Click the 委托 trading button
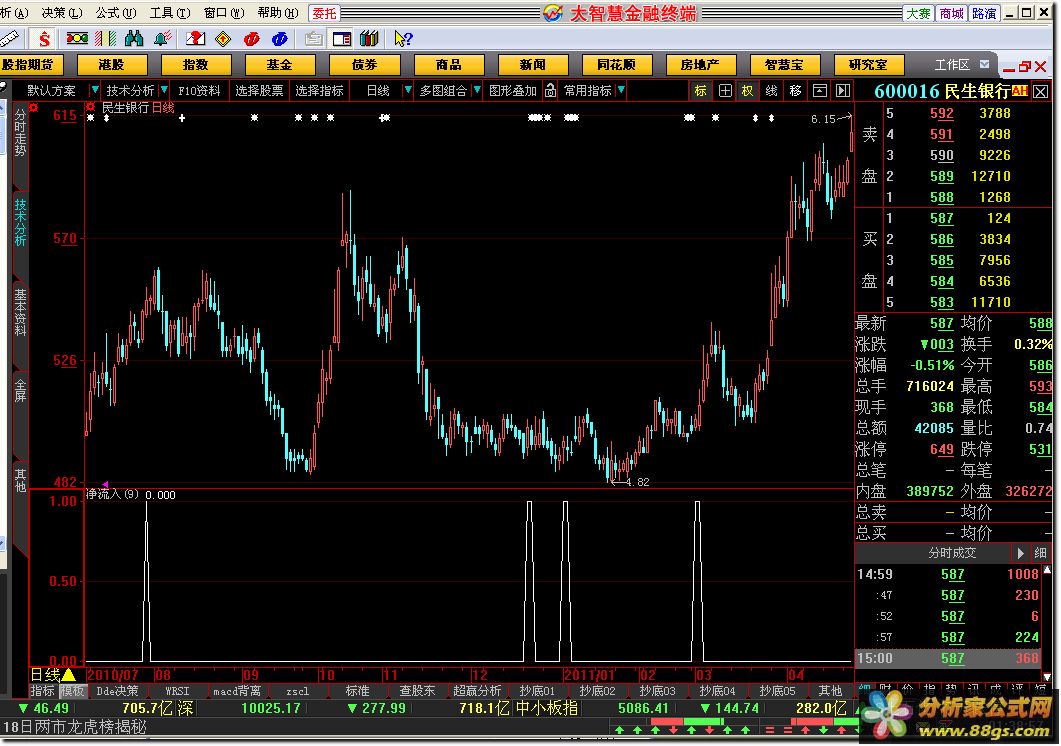 324,13
